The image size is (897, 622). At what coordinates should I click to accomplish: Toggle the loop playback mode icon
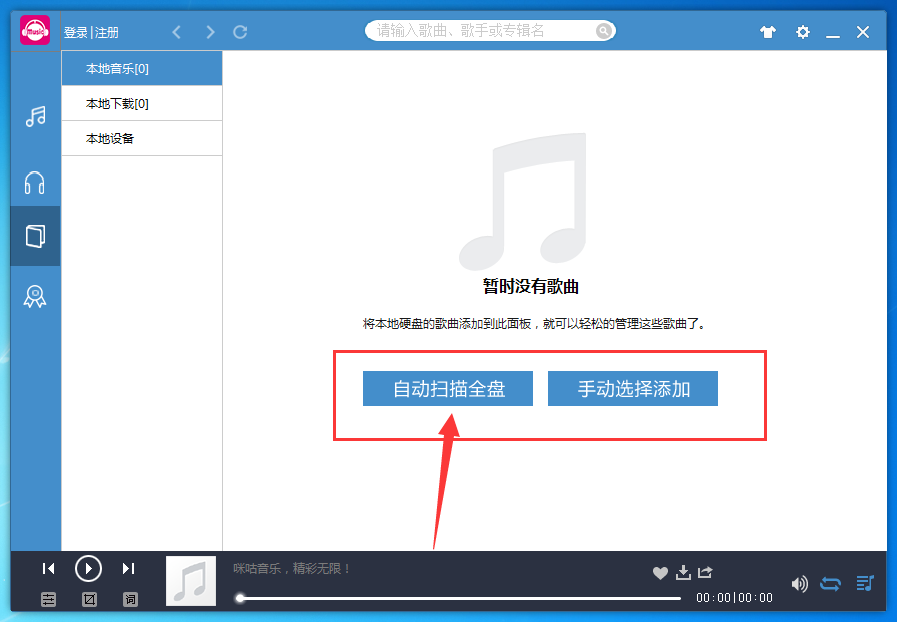tap(831, 584)
